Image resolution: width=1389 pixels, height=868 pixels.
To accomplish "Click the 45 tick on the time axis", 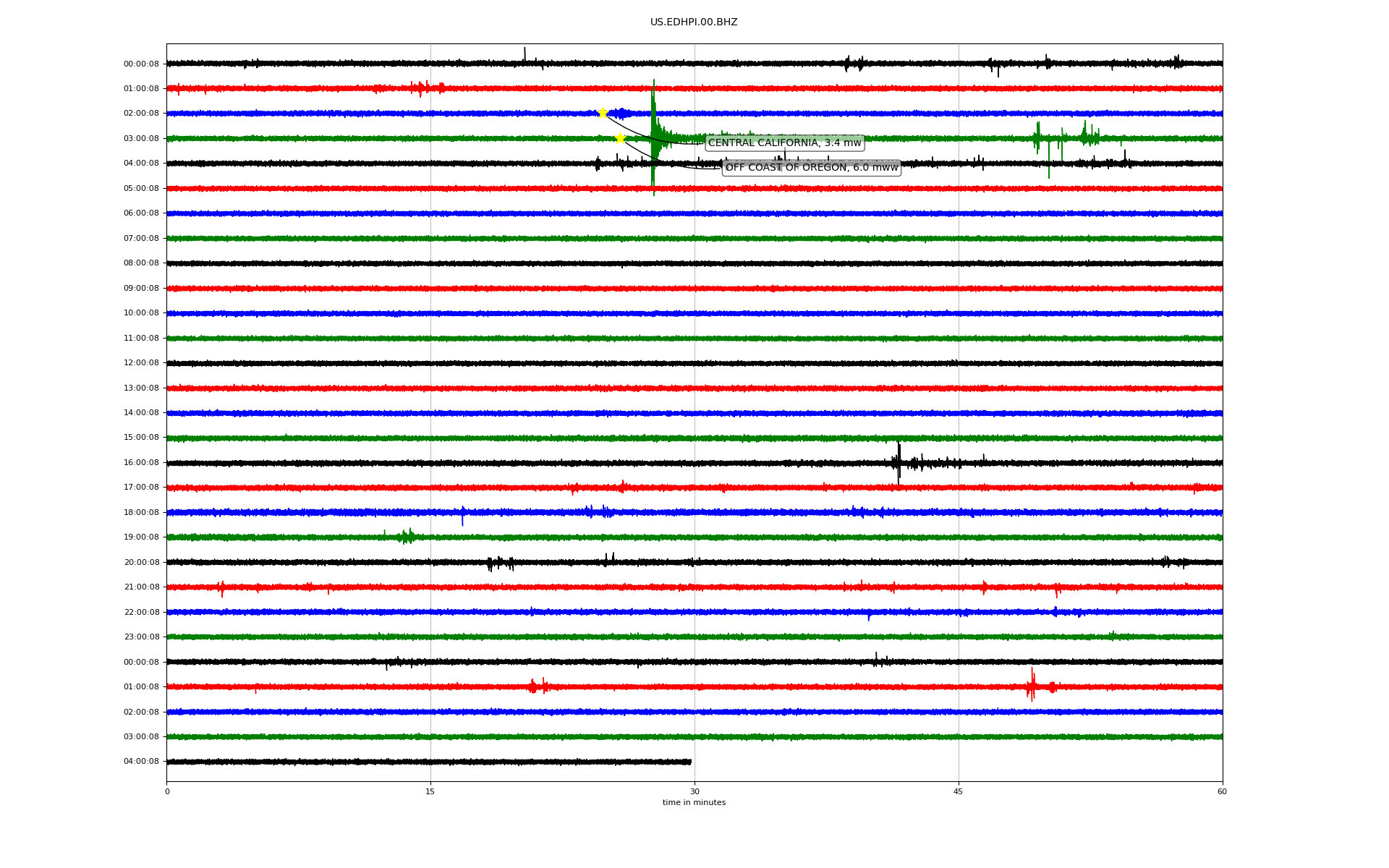I will click(959, 791).
